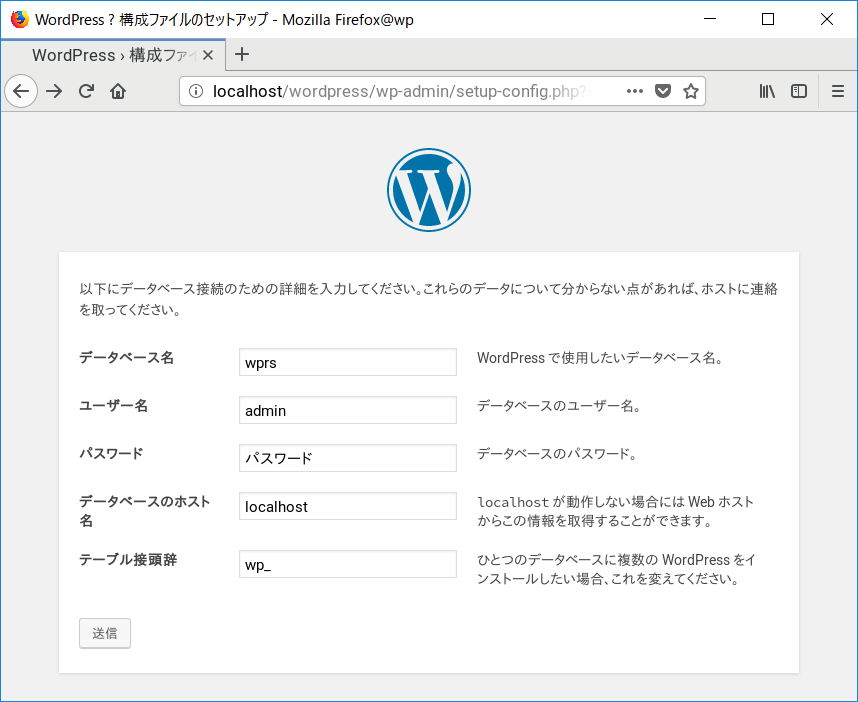Reload the current page
Viewport: 858px width, 702px height.
coord(86,91)
